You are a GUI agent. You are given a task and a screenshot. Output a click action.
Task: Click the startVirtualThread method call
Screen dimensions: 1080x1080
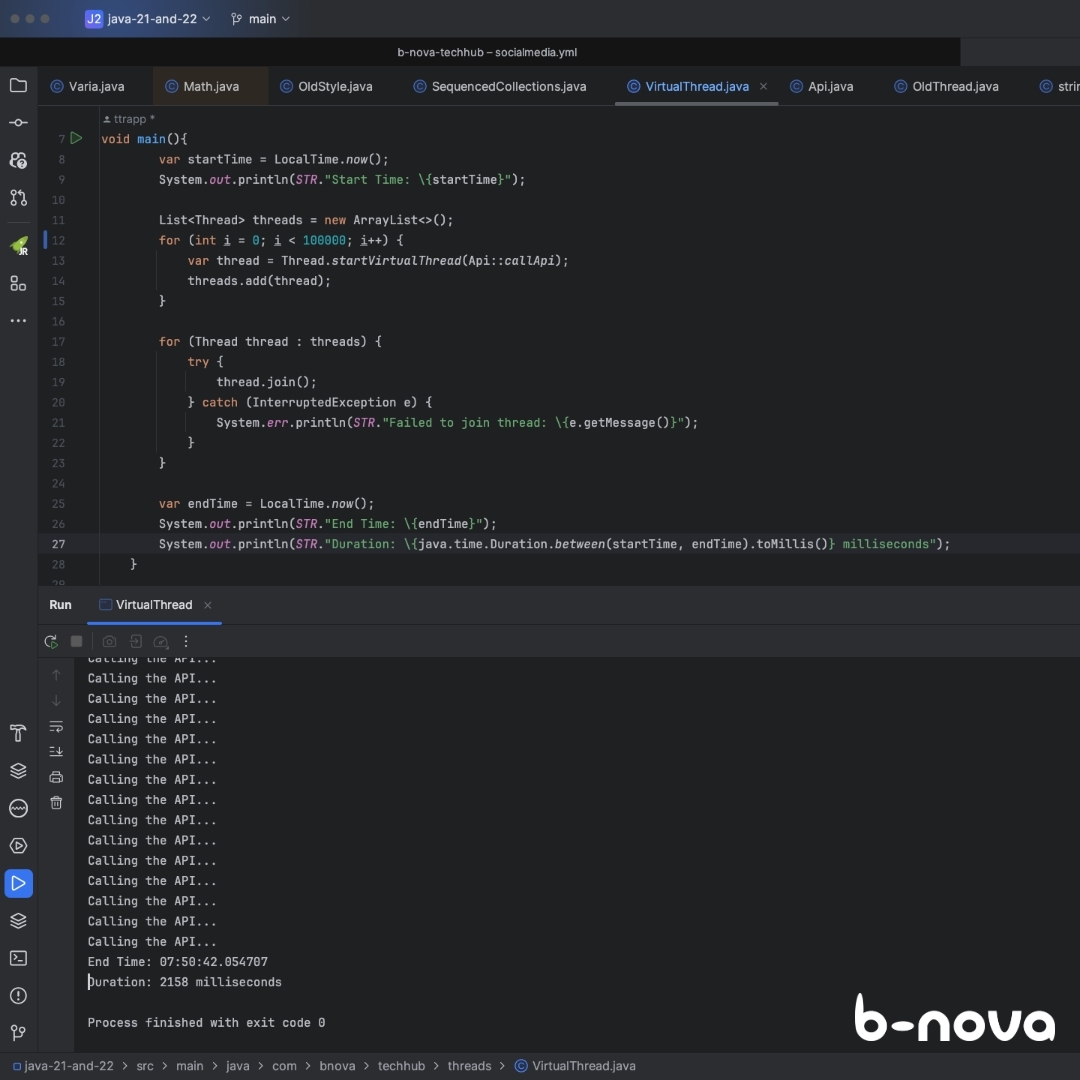tap(396, 260)
